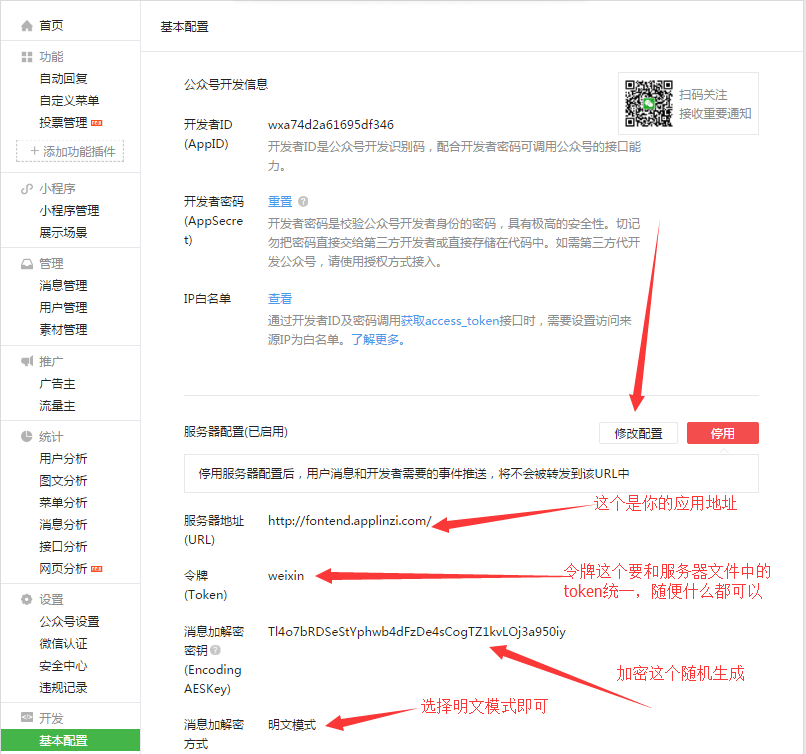Click the 服务器配置(已启用) heading
This screenshot has height=754, width=806.
pos(236,432)
